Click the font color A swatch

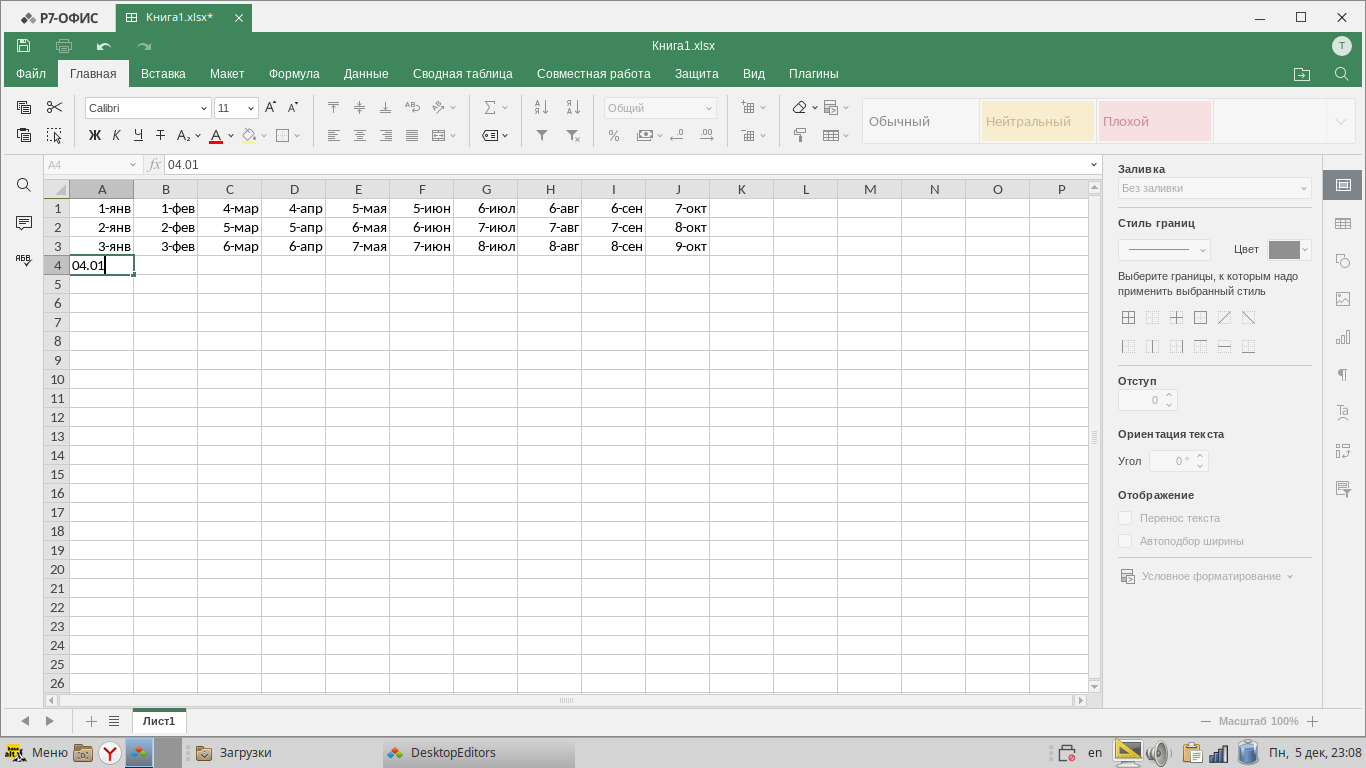(216, 135)
